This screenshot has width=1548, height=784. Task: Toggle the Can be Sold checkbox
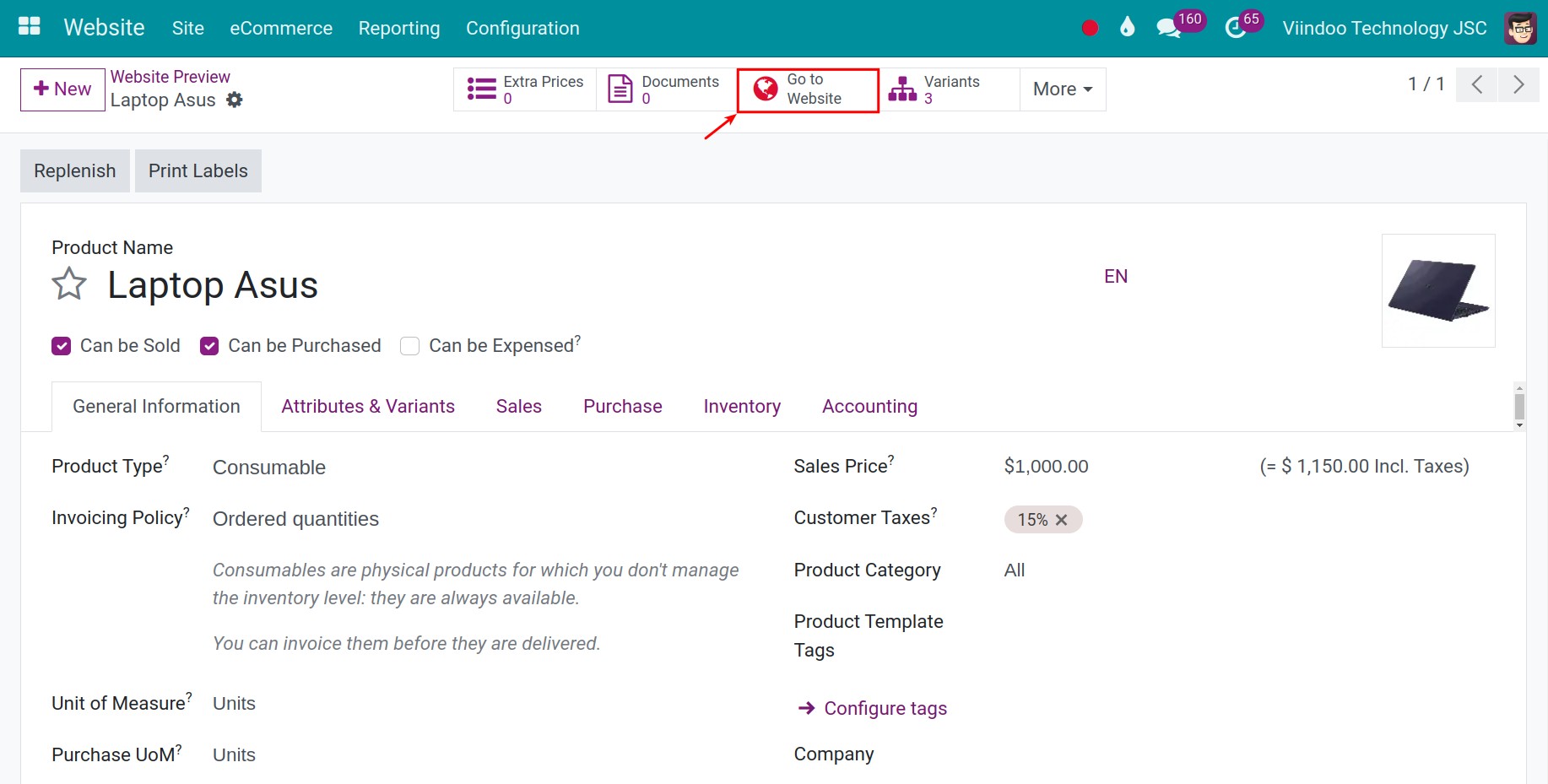[61, 346]
